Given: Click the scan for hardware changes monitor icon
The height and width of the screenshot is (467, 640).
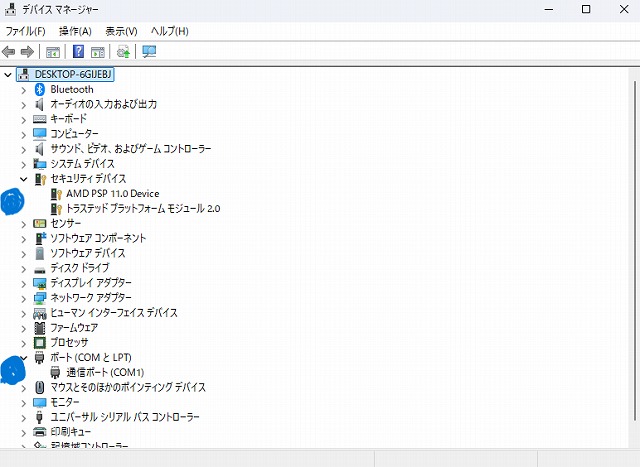Looking at the screenshot, I should point(149,51).
